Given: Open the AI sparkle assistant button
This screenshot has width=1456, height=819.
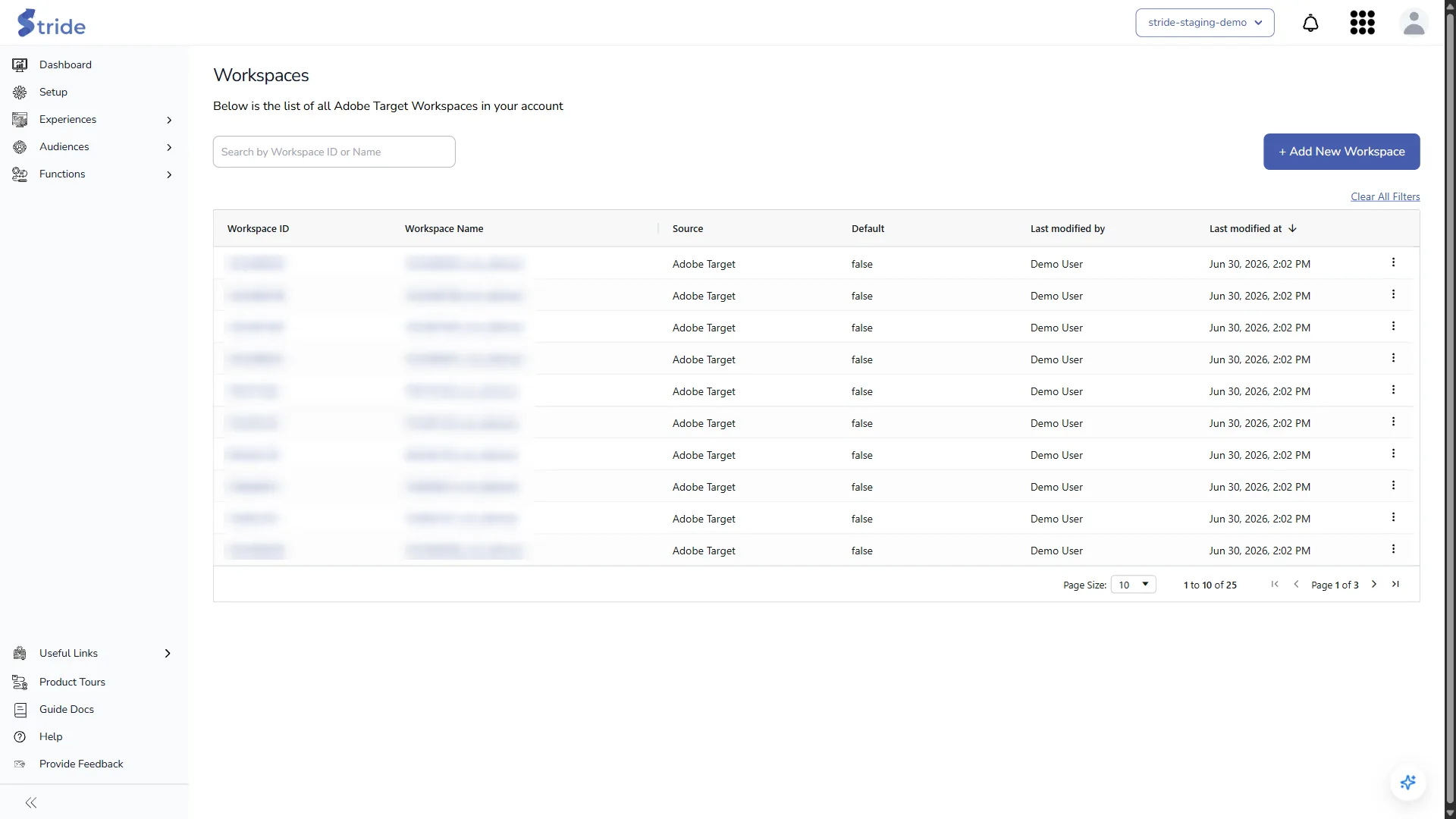Looking at the screenshot, I should click(x=1408, y=783).
